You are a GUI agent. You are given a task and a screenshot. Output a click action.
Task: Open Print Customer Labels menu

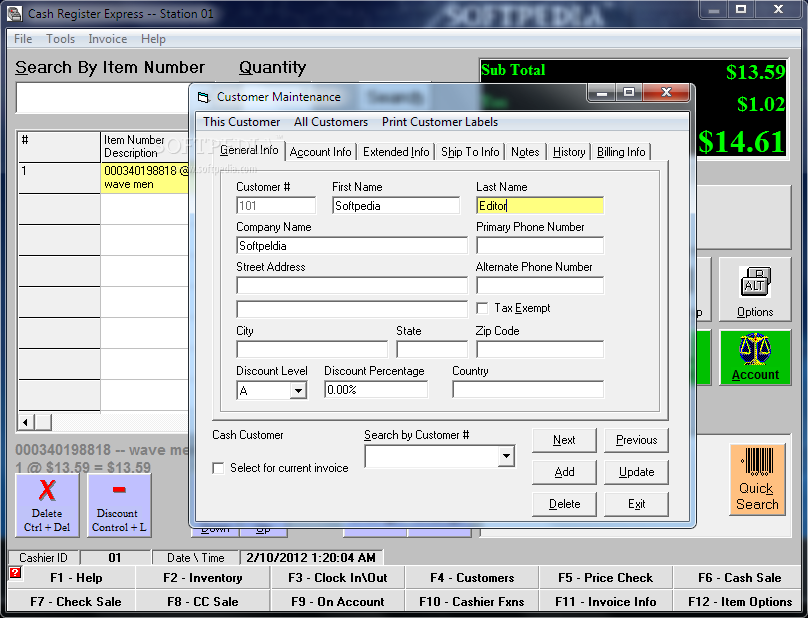440,122
